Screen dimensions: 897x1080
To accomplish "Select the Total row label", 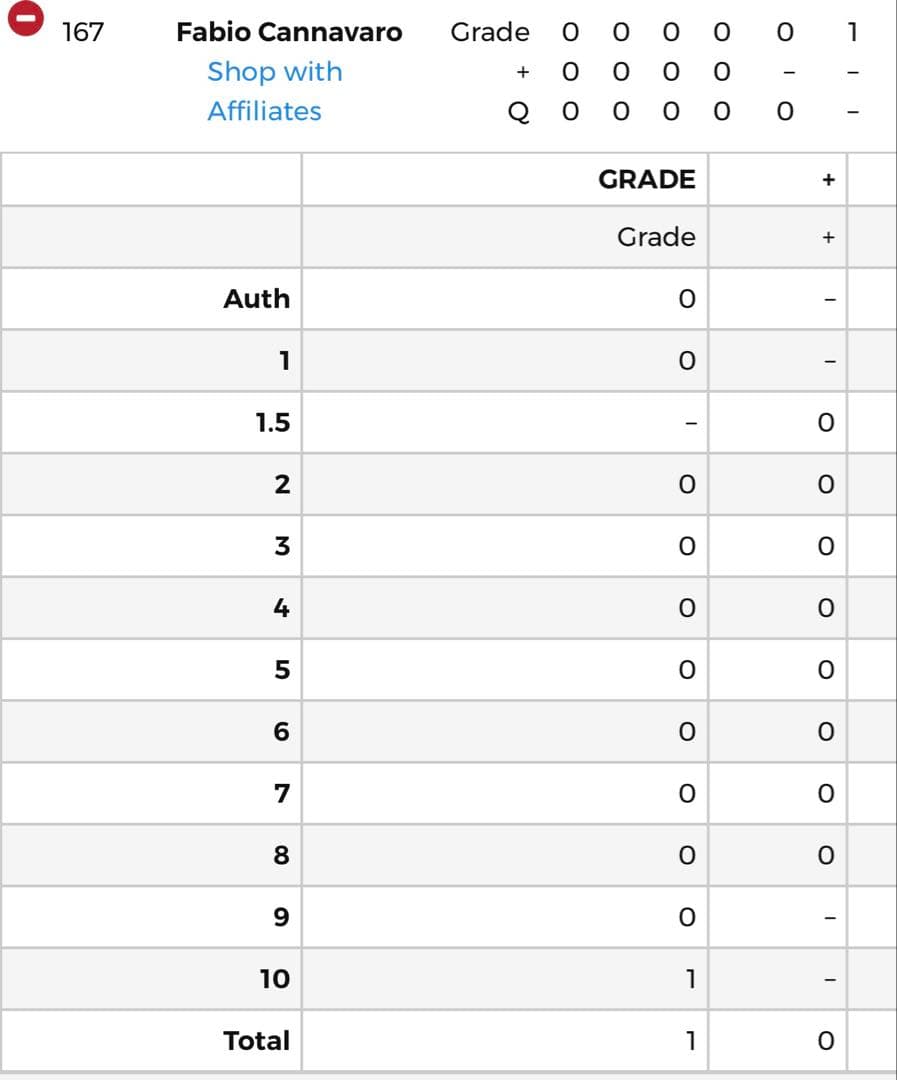I will pyautogui.click(x=256, y=1040).
